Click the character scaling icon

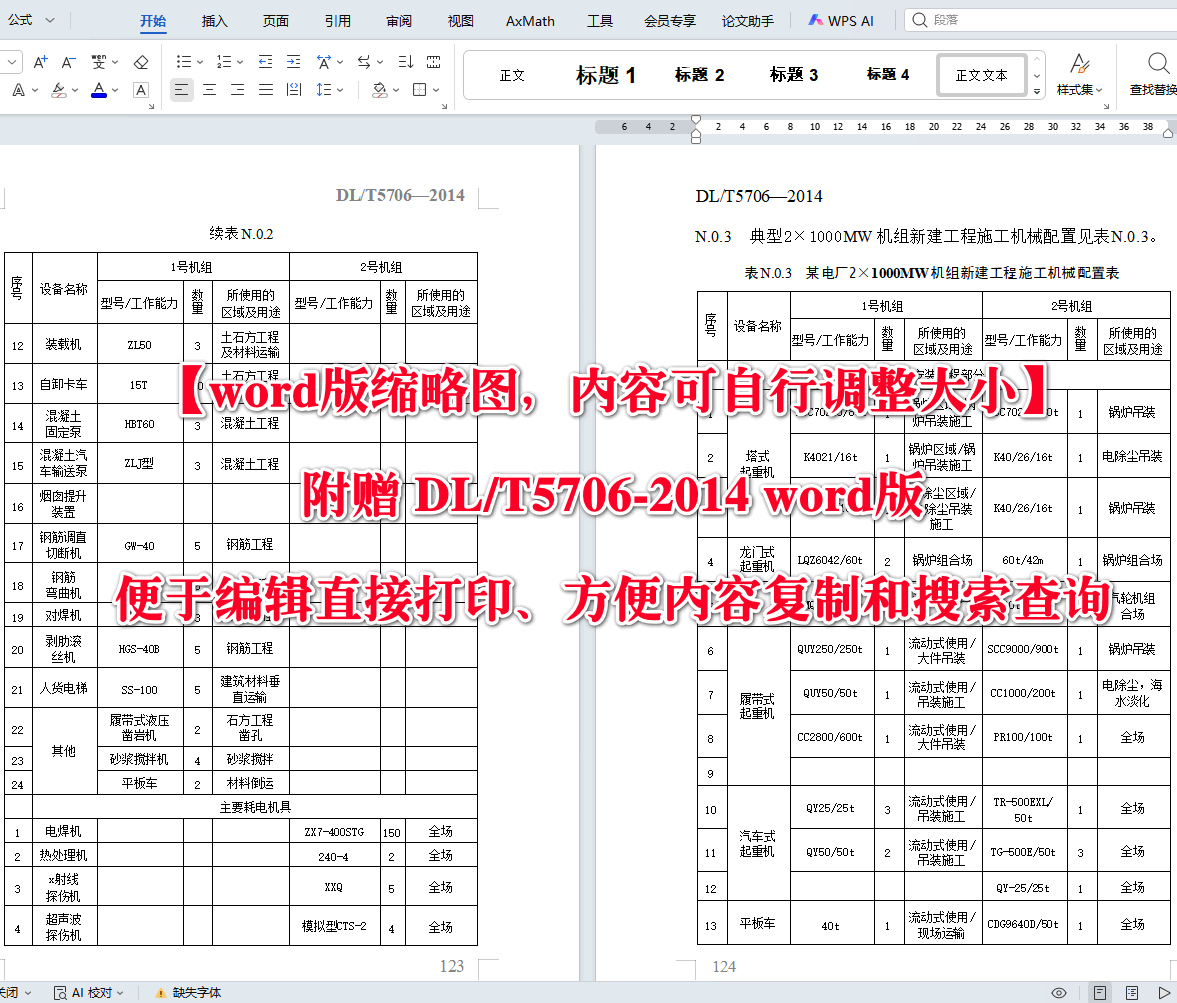(x=324, y=62)
